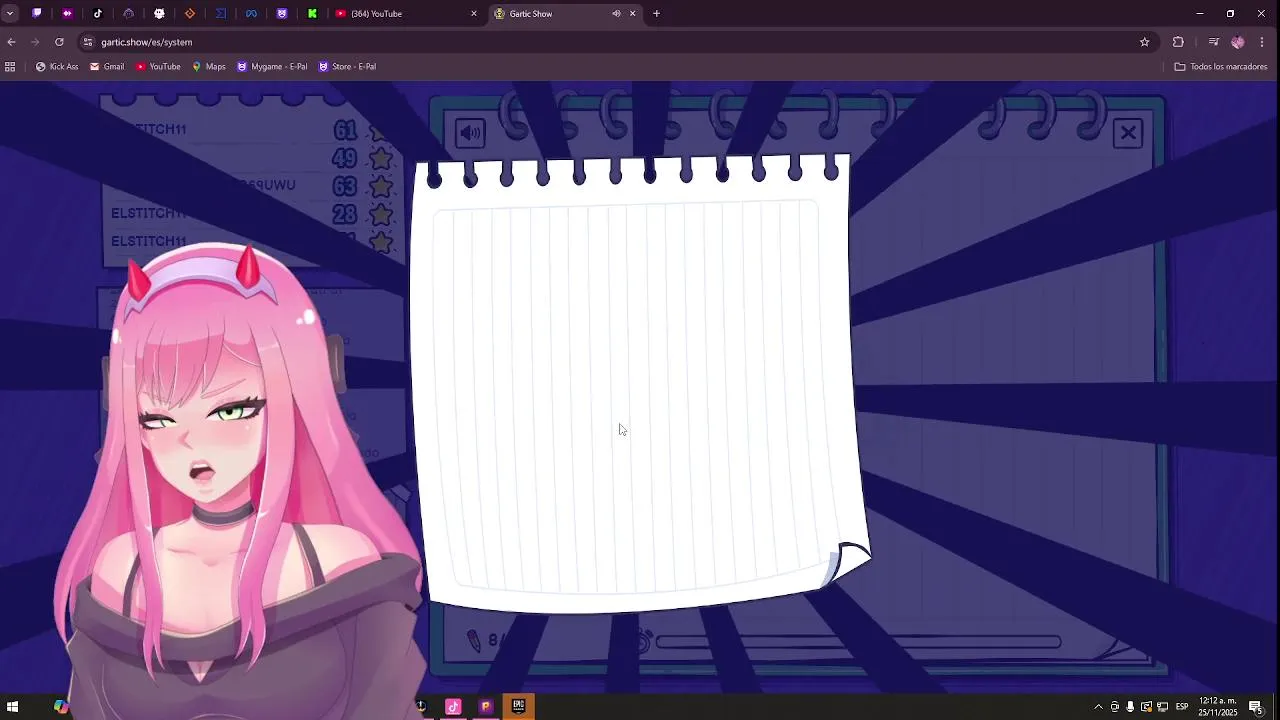This screenshot has width=1280, height=720.
Task: Click the star next to score 28
Action: pyautogui.click(x=381, y=215)
